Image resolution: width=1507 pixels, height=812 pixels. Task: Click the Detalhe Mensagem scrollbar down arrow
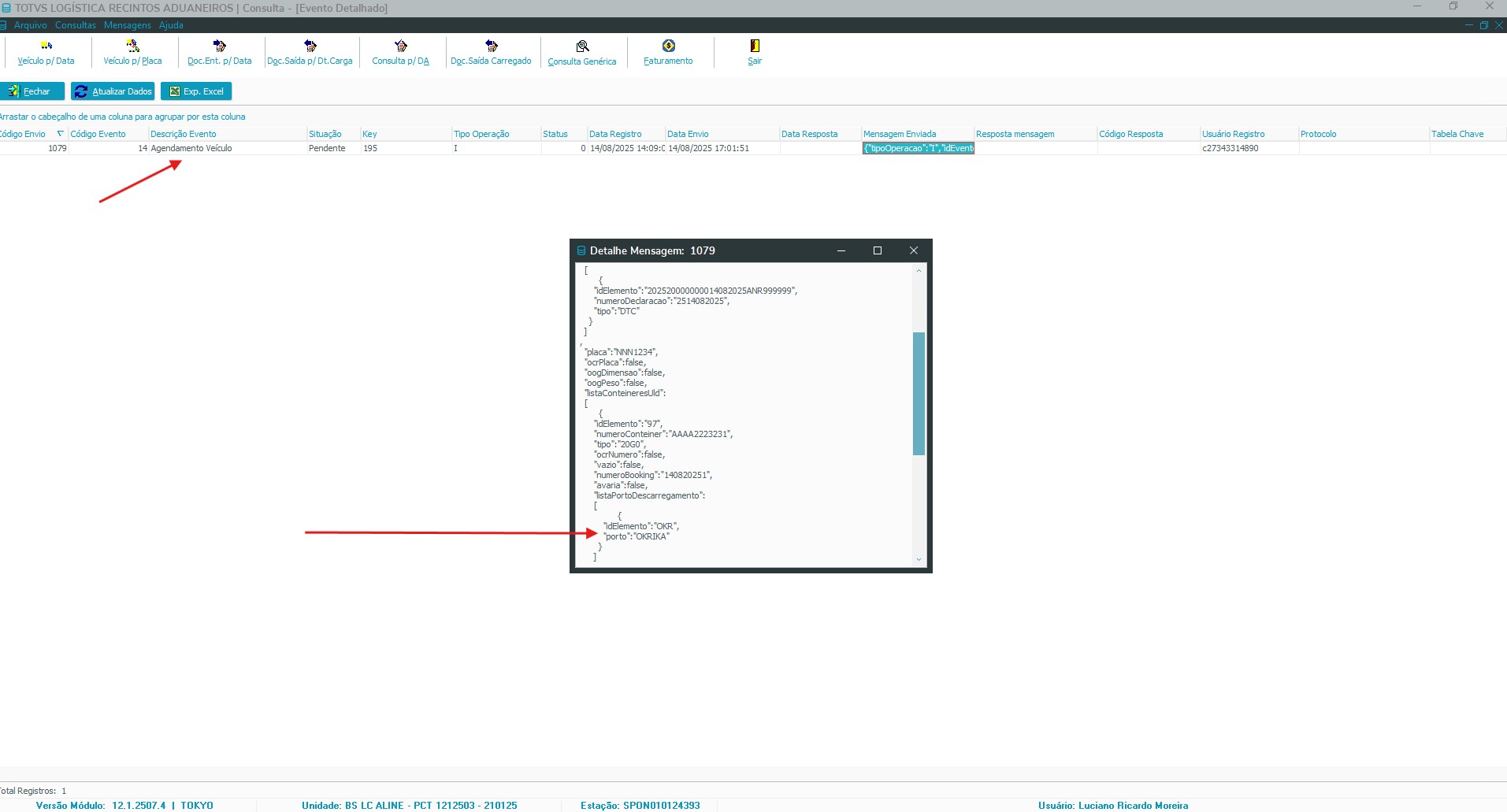[919, 559]
